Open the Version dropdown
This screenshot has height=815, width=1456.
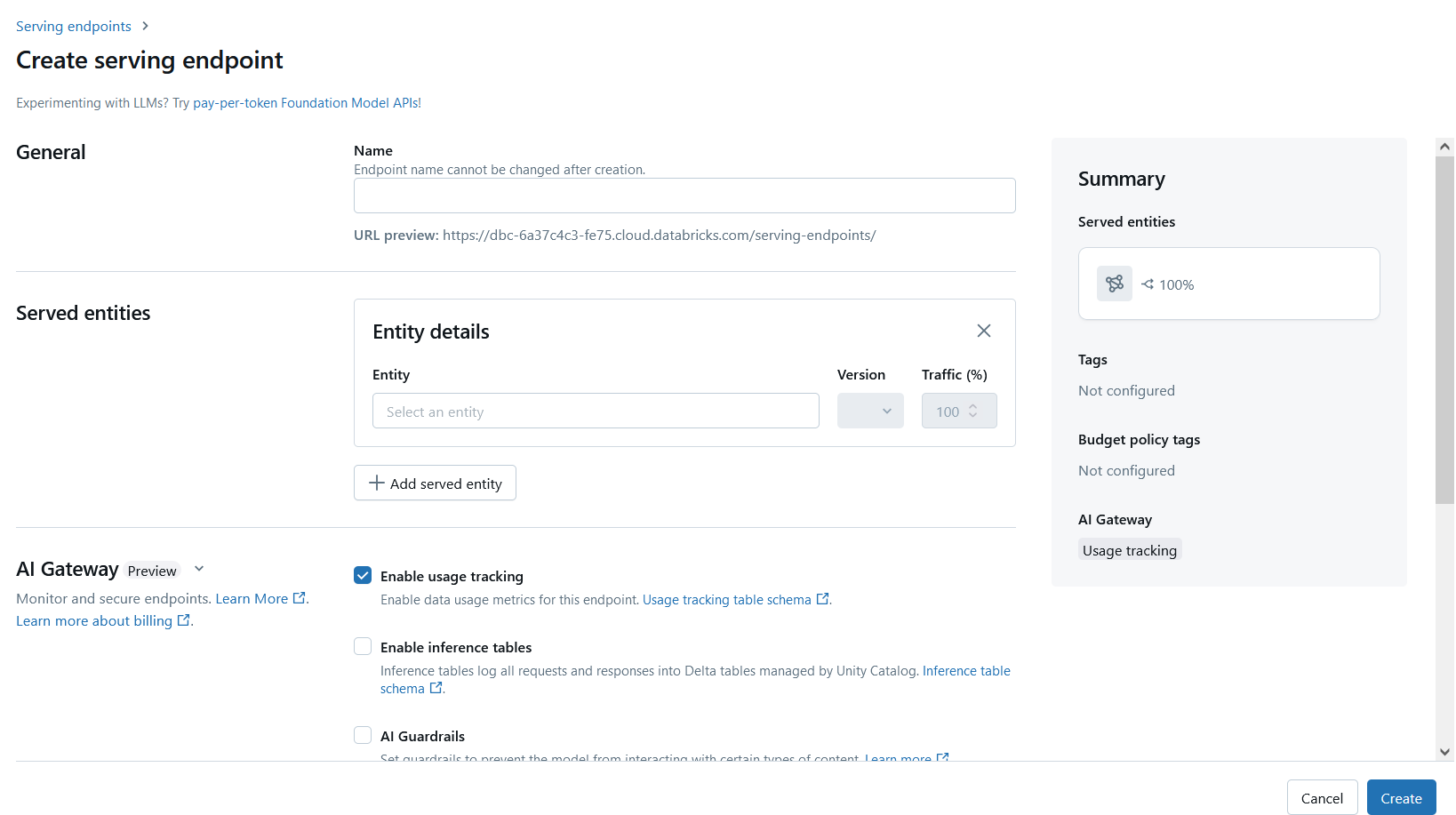pos(870,411)
